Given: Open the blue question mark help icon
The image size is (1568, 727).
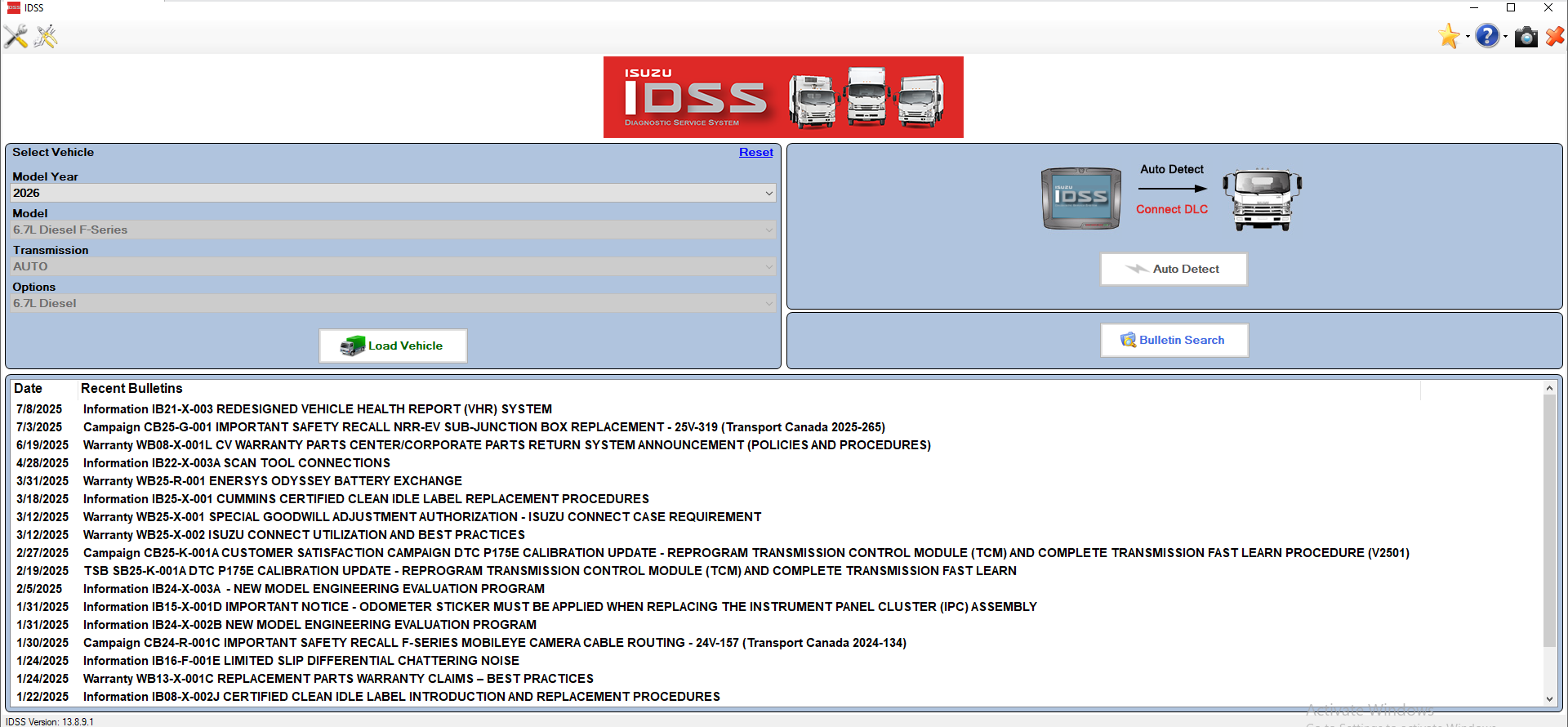Looking at the screenshot, I should tap(1487, 36).
